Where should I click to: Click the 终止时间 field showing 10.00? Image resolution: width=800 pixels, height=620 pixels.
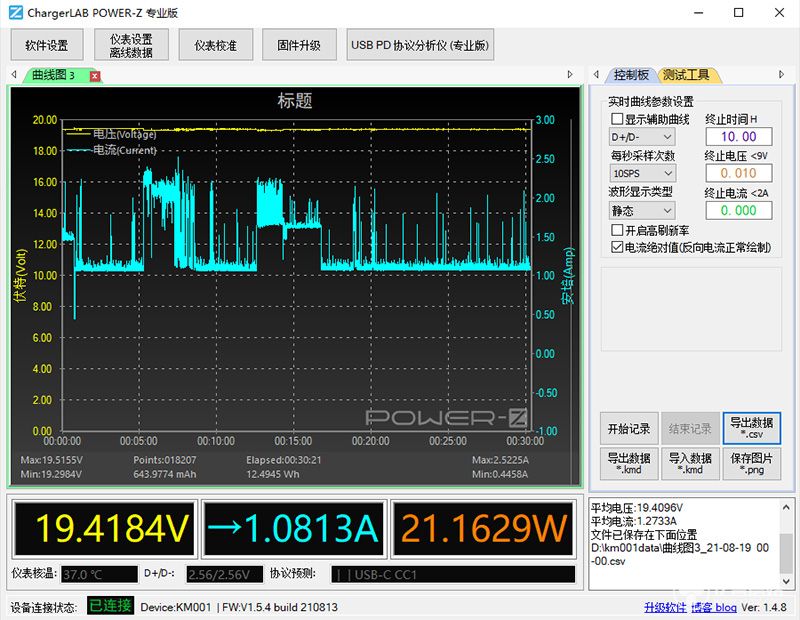pos(738,137)
